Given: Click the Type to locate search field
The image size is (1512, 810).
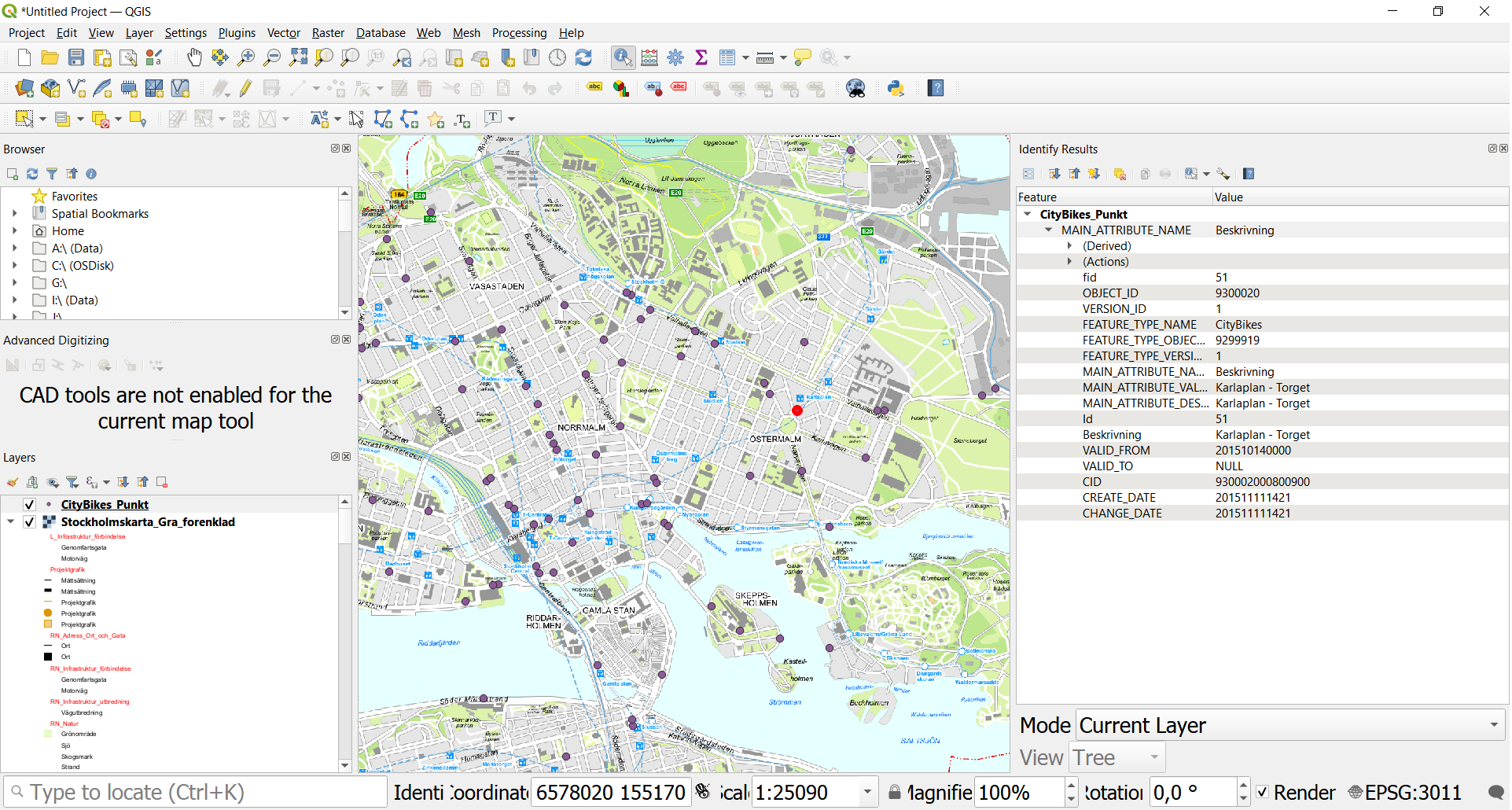Looking at the screenshot, I should pyautogui.click(x=197, y=792).
